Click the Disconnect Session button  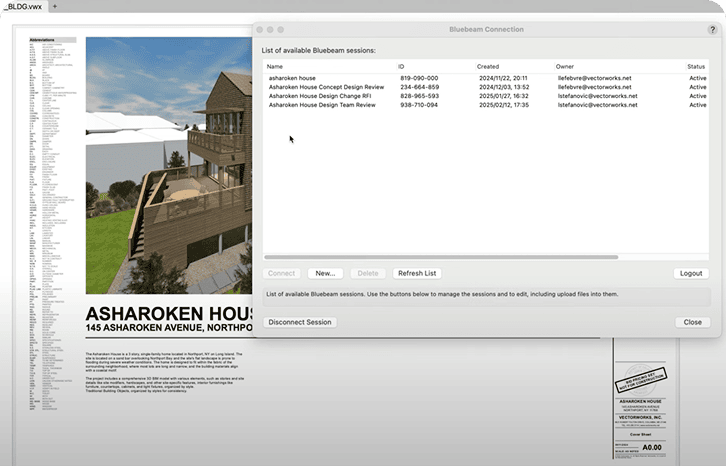pos(300,322)
